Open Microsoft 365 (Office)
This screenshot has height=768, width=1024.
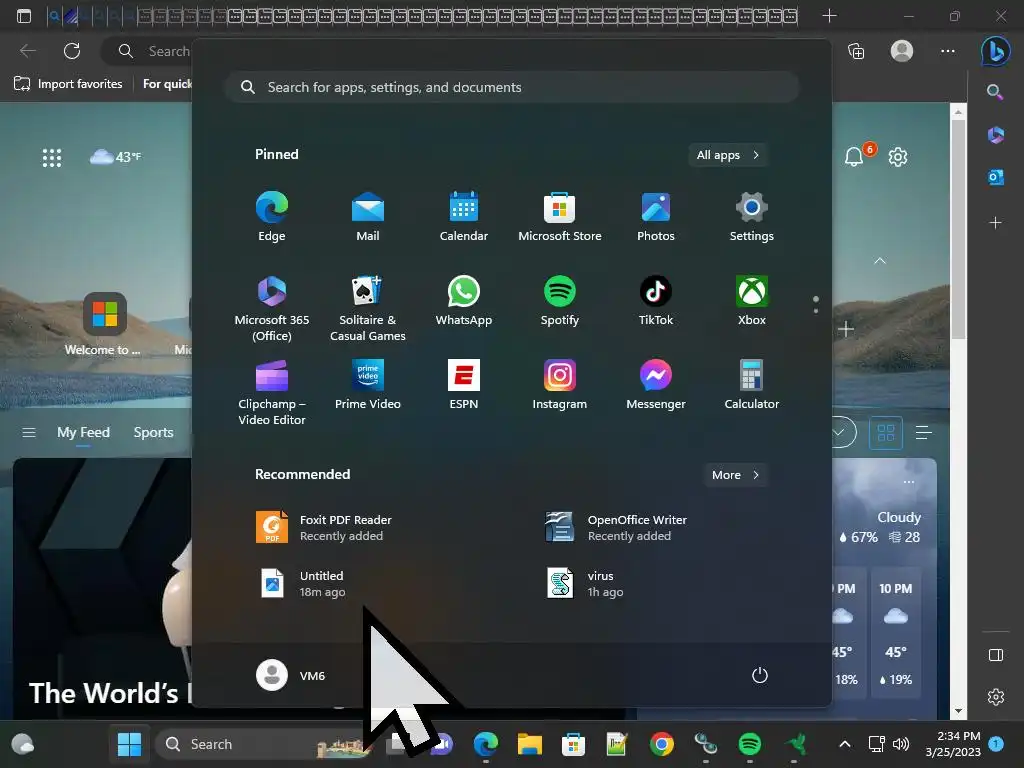(x=272, y=308)
